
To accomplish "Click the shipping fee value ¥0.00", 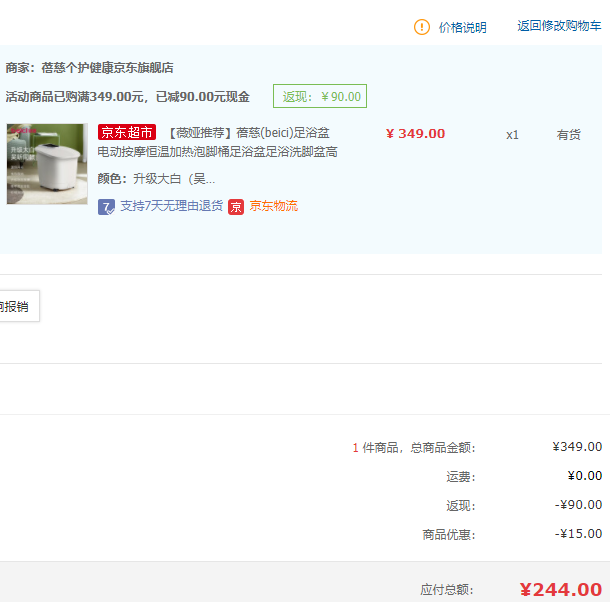I will 585,476.
